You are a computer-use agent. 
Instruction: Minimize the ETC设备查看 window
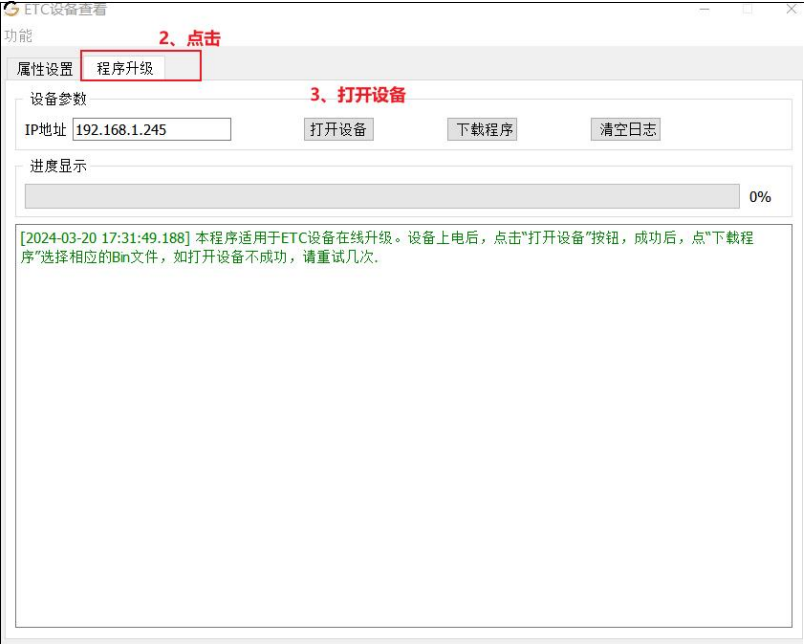tap(705, 9)
